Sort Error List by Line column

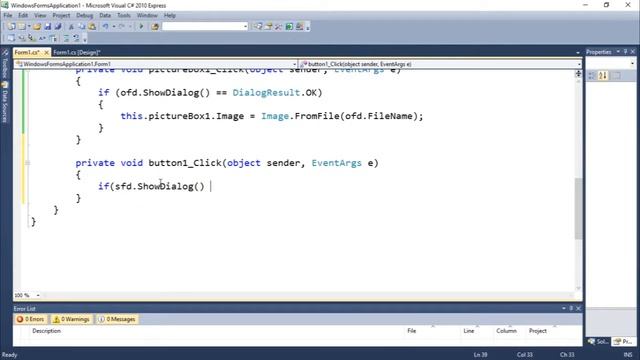coord(469,331)
